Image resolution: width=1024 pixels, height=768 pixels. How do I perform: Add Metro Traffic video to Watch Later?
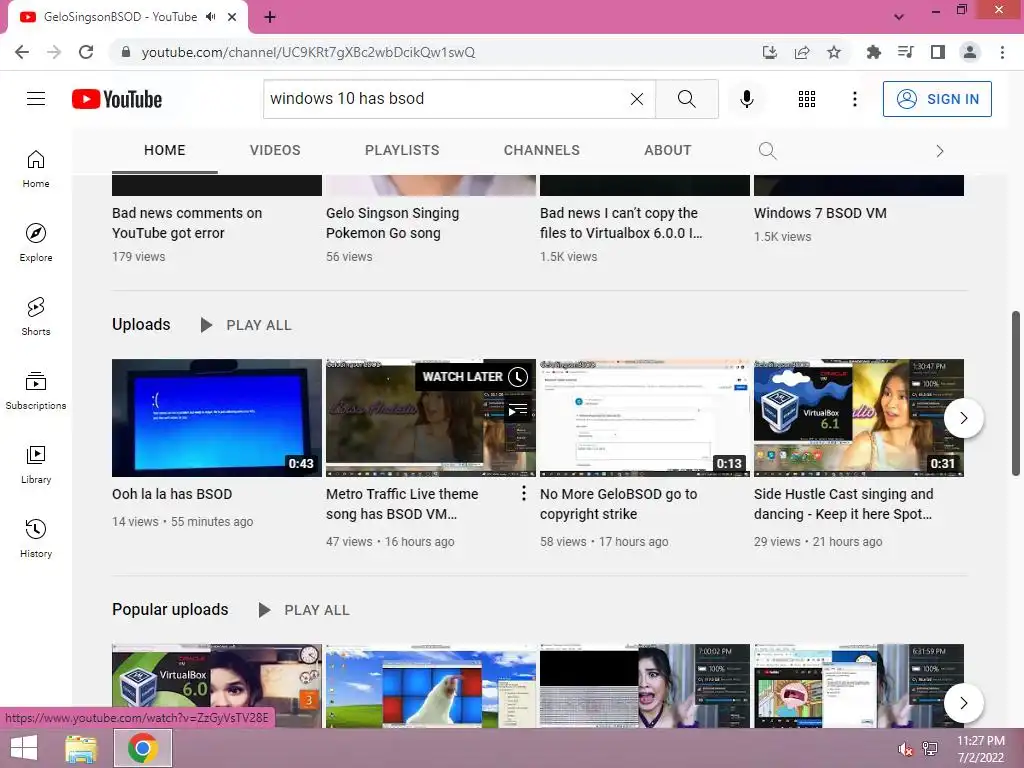click(518, 377)
